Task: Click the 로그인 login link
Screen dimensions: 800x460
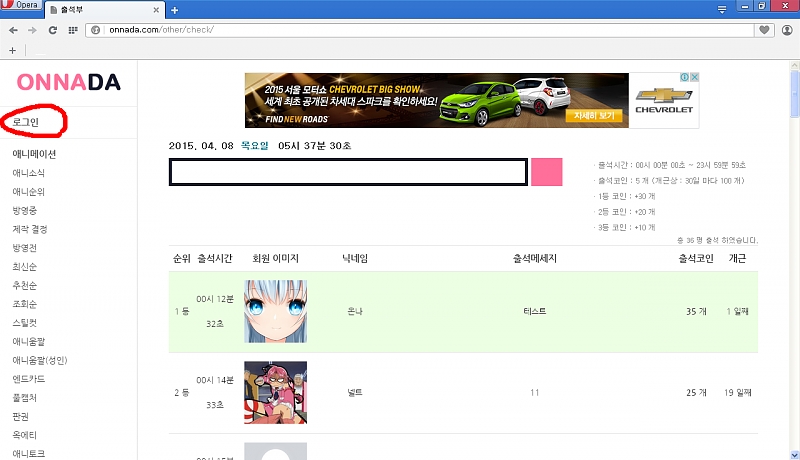Action: click(x=26, y=122)
